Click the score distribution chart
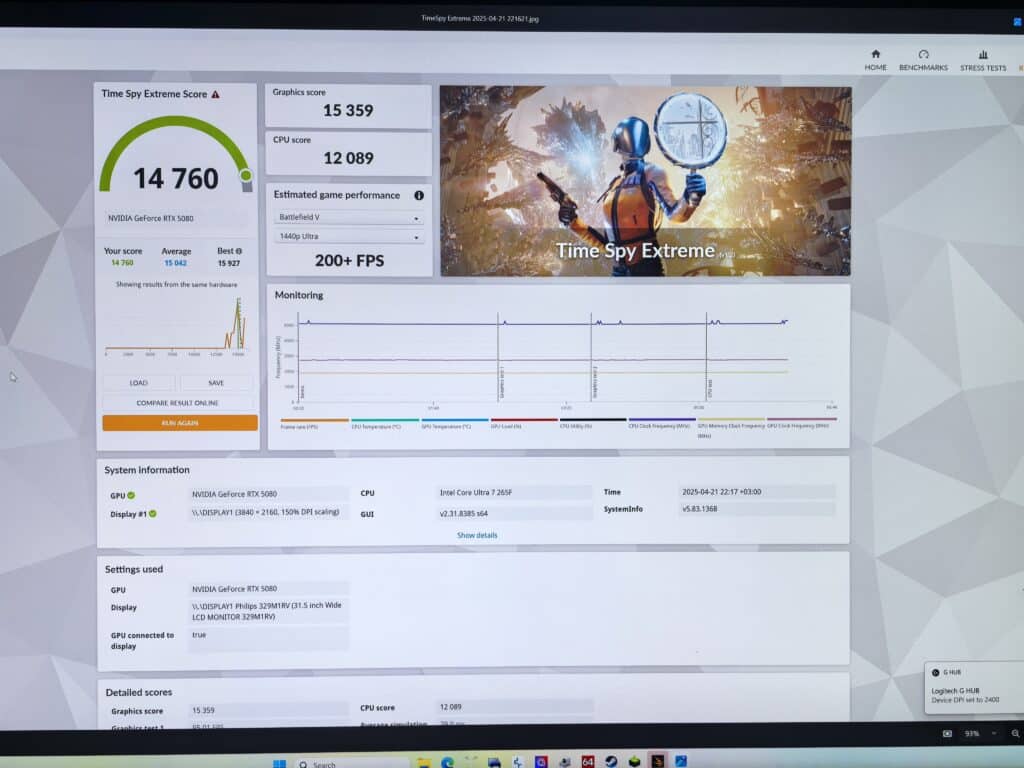The height and width of the screenshot is (768, 1024). click(176, 325)
